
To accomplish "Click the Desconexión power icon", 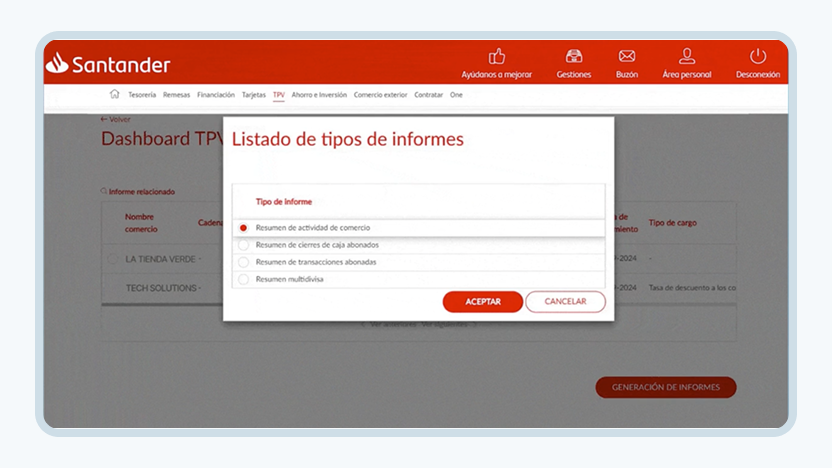I will (758, 56).
